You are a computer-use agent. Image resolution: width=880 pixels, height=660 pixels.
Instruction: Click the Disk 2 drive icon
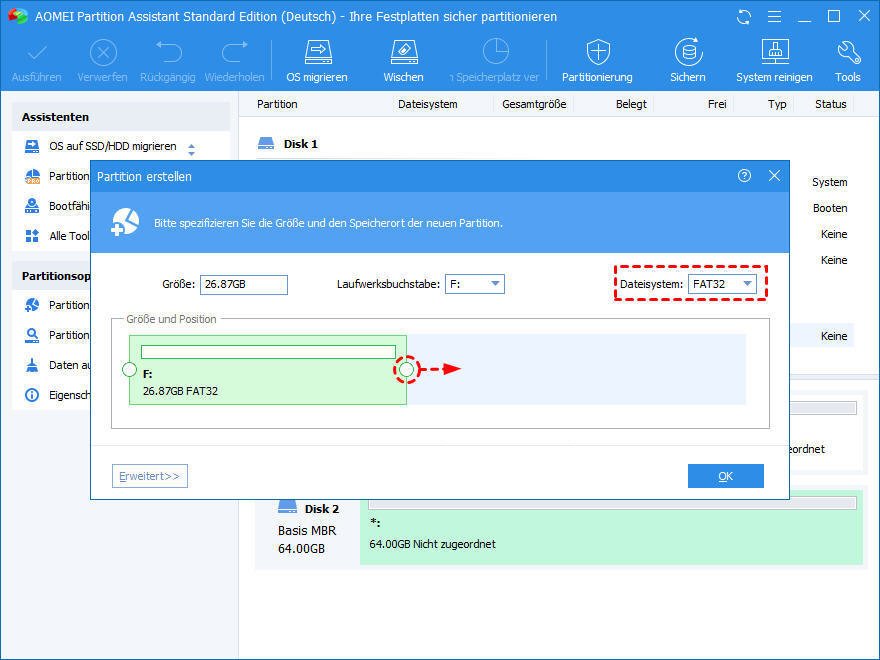[x=287, y=507]
